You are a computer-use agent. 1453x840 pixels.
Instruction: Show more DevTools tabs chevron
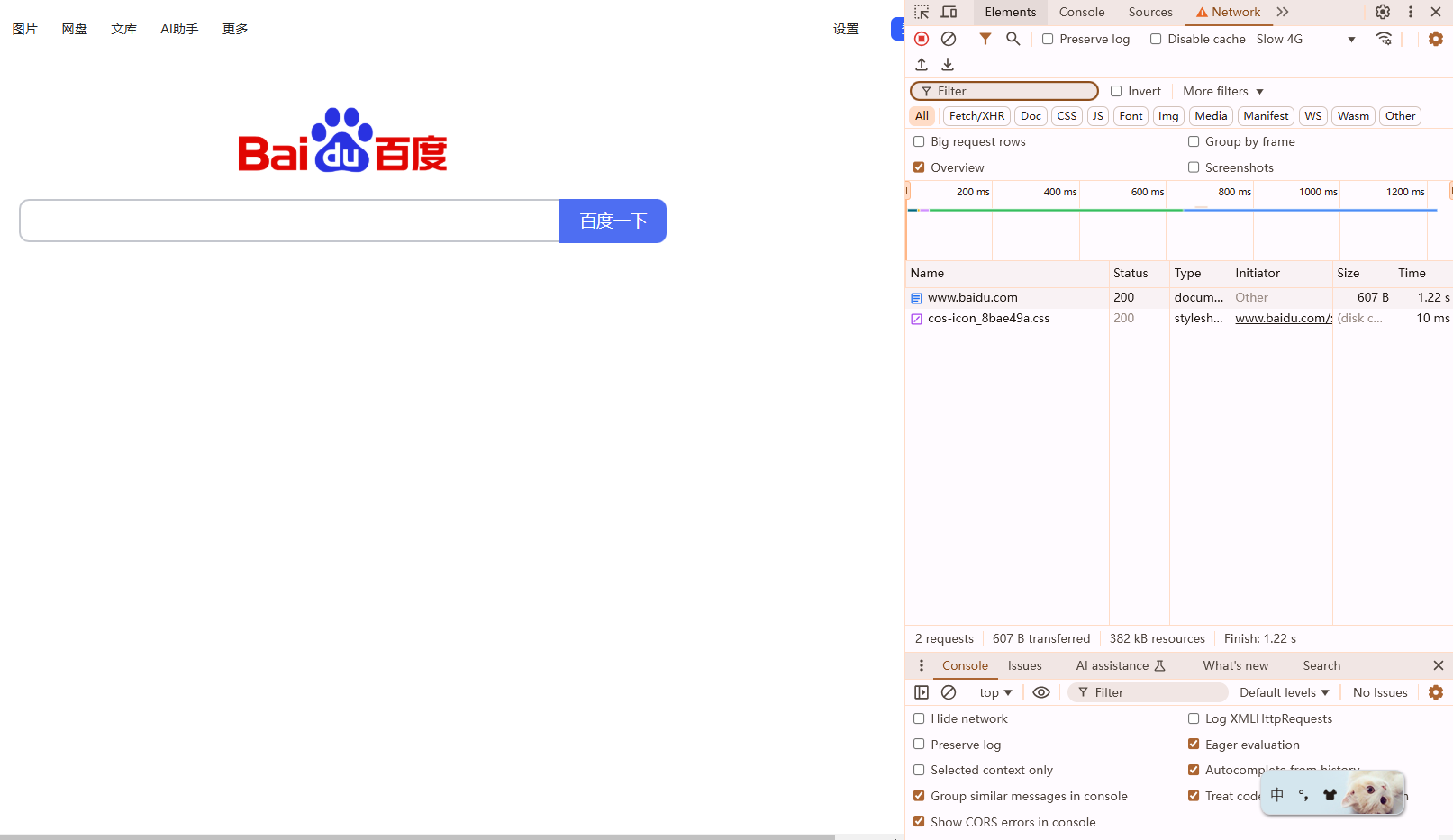pos(1283,12)
